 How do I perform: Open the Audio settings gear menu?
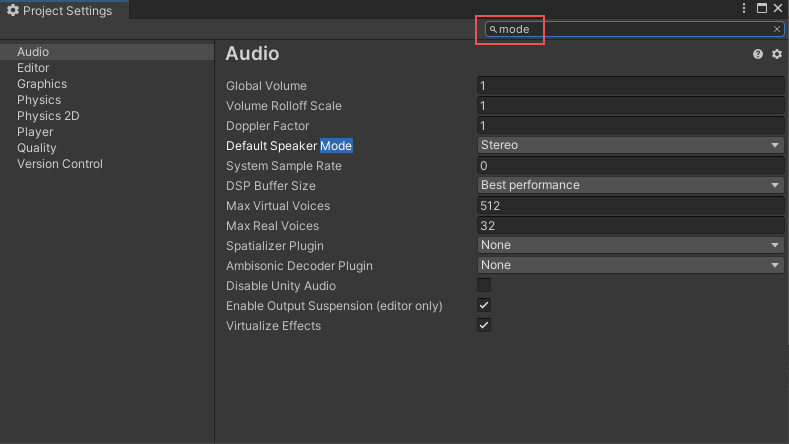776,54
